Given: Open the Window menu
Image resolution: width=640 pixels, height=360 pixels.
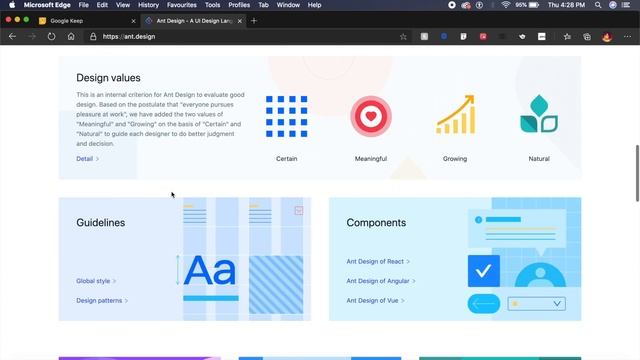Looking at the screenshot, I should tap(288, 5).
